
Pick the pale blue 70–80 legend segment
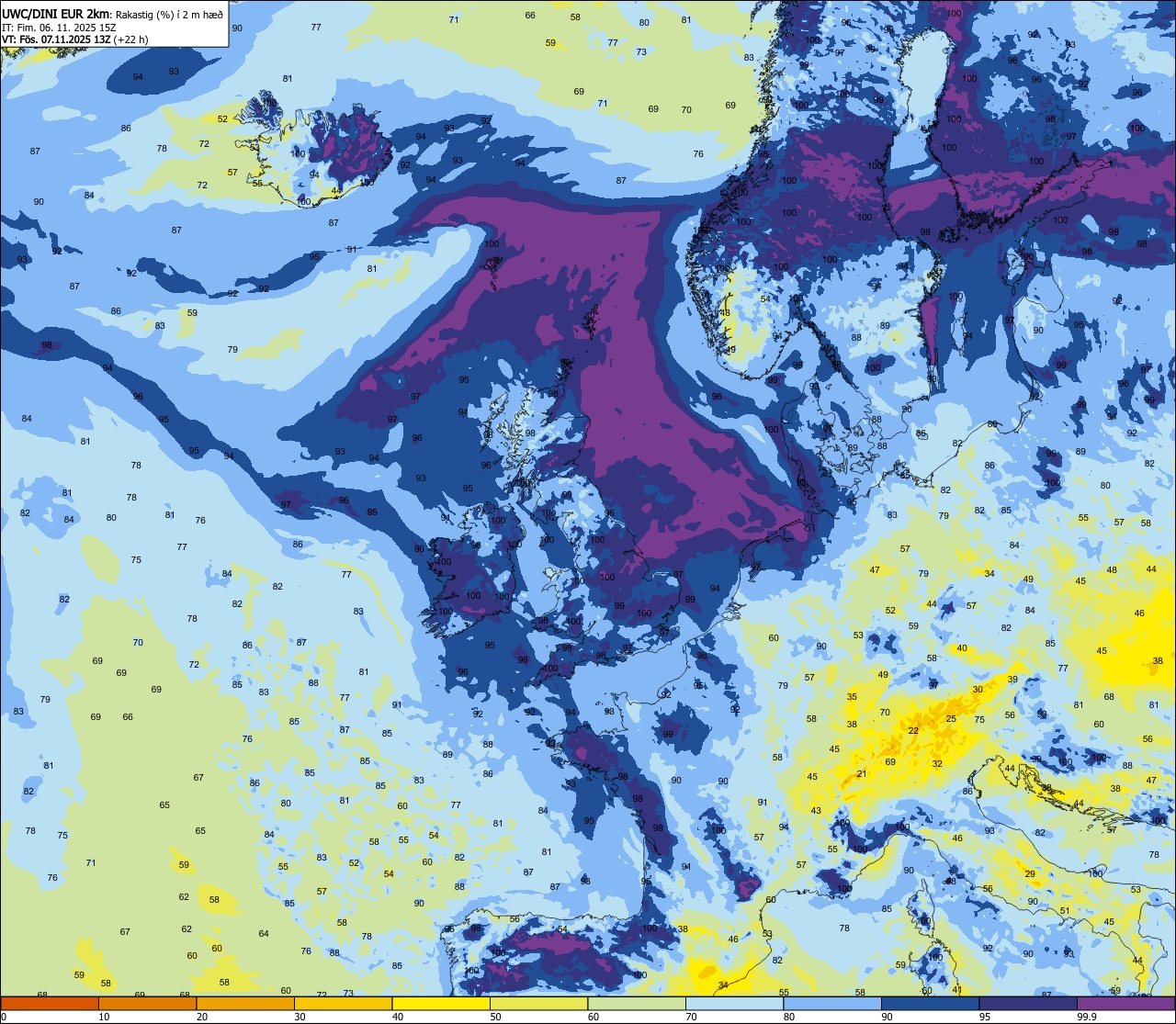(x=734, y=1003)
